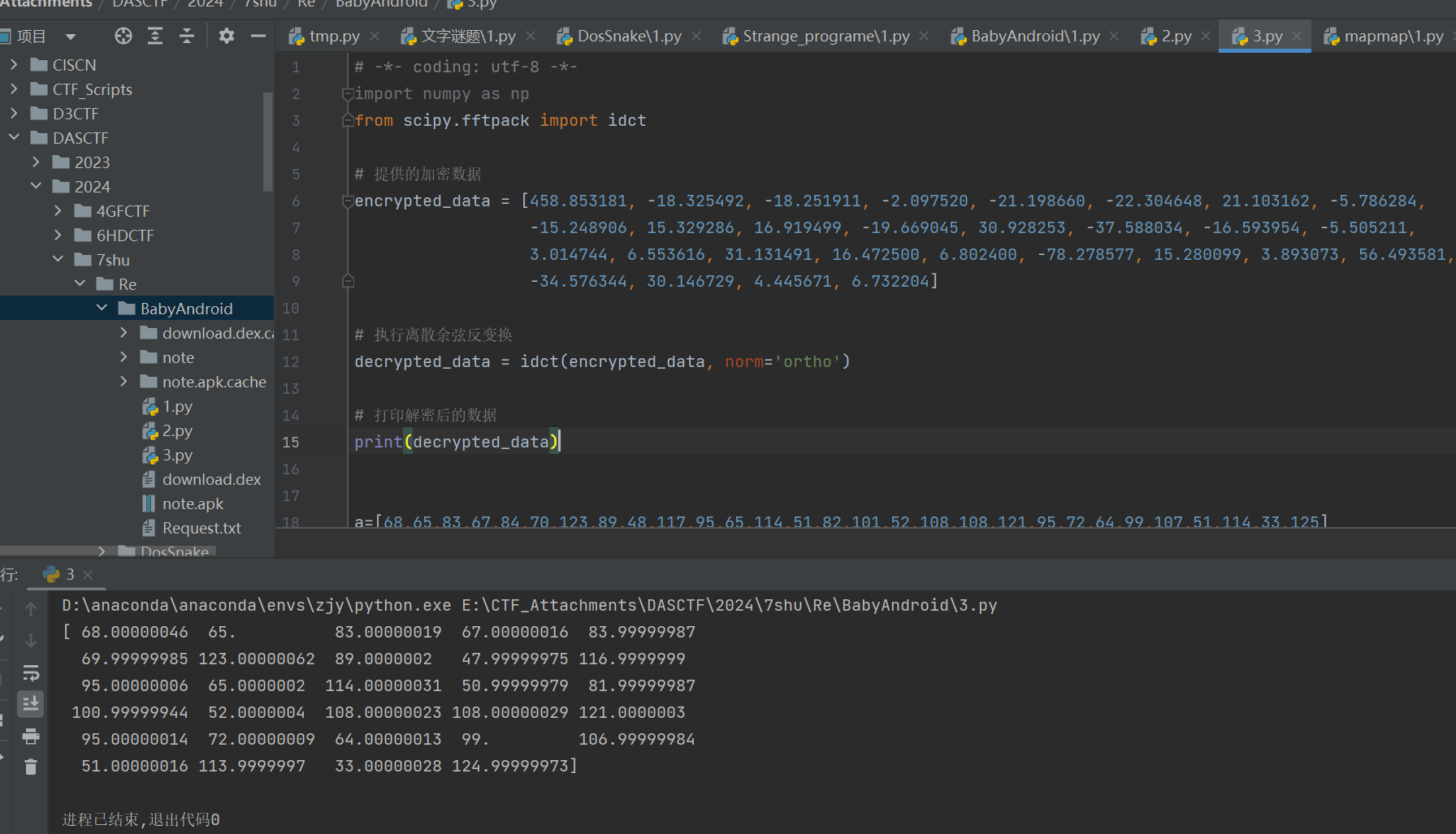Expand the D3CTF folder
This screenshot has width=1456, height=834.
tap(14, 112)
